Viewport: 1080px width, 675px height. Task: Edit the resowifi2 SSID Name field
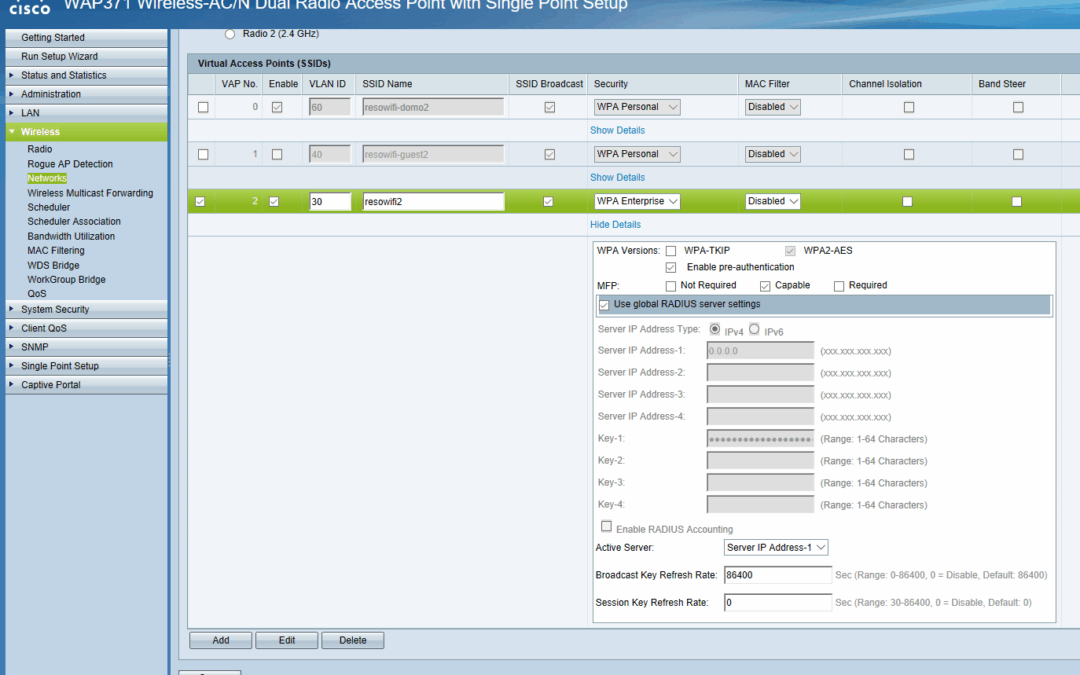tap(433, 202)
